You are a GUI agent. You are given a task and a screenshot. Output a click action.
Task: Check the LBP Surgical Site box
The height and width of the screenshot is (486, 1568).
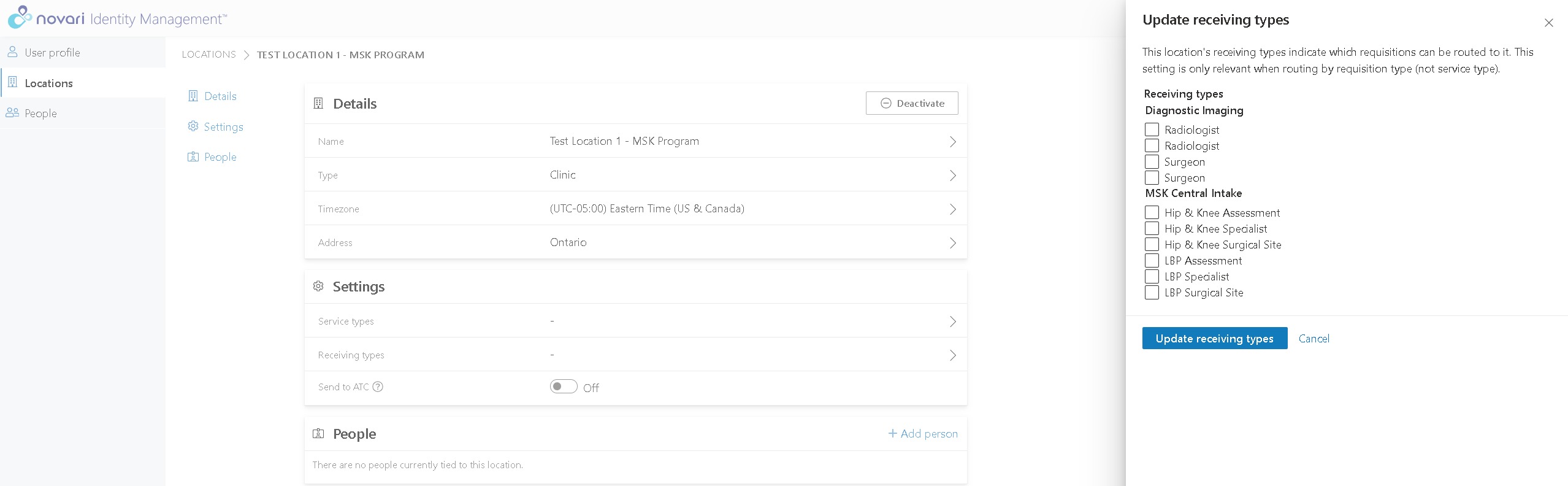[x=1152, y=292]
